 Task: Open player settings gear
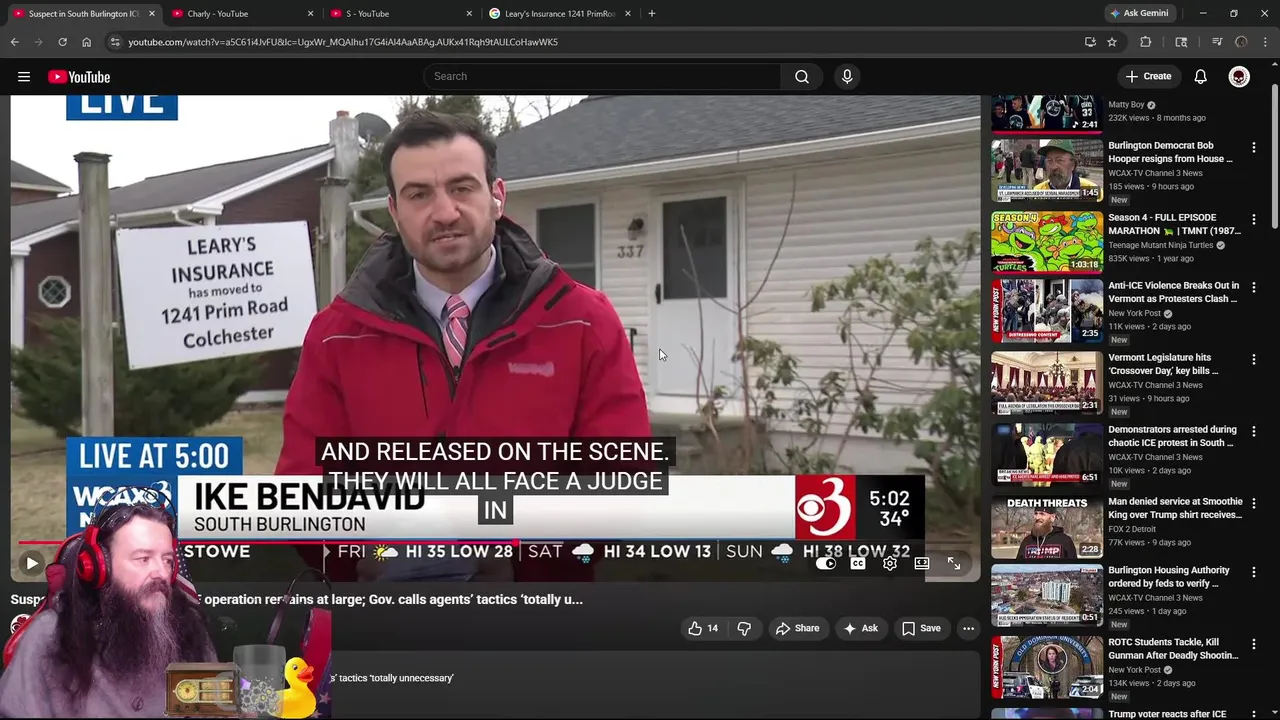[890, 564]
